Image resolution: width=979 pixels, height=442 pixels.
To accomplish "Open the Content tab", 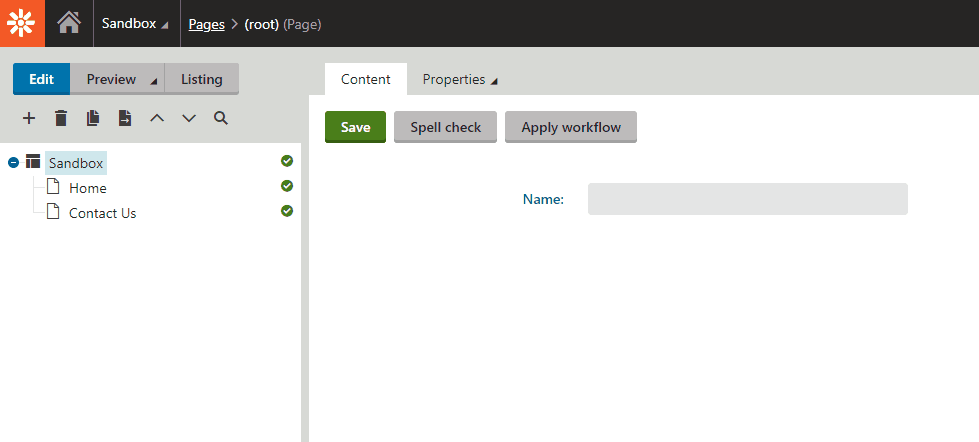I will (366, 79).
